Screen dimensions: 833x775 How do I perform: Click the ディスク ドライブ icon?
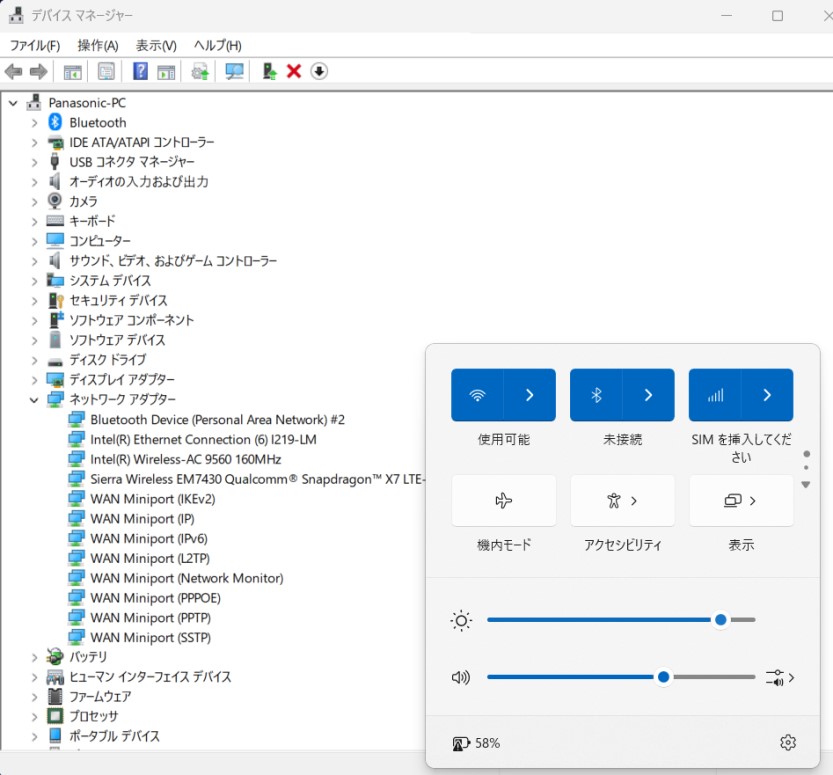pos(55,361)
